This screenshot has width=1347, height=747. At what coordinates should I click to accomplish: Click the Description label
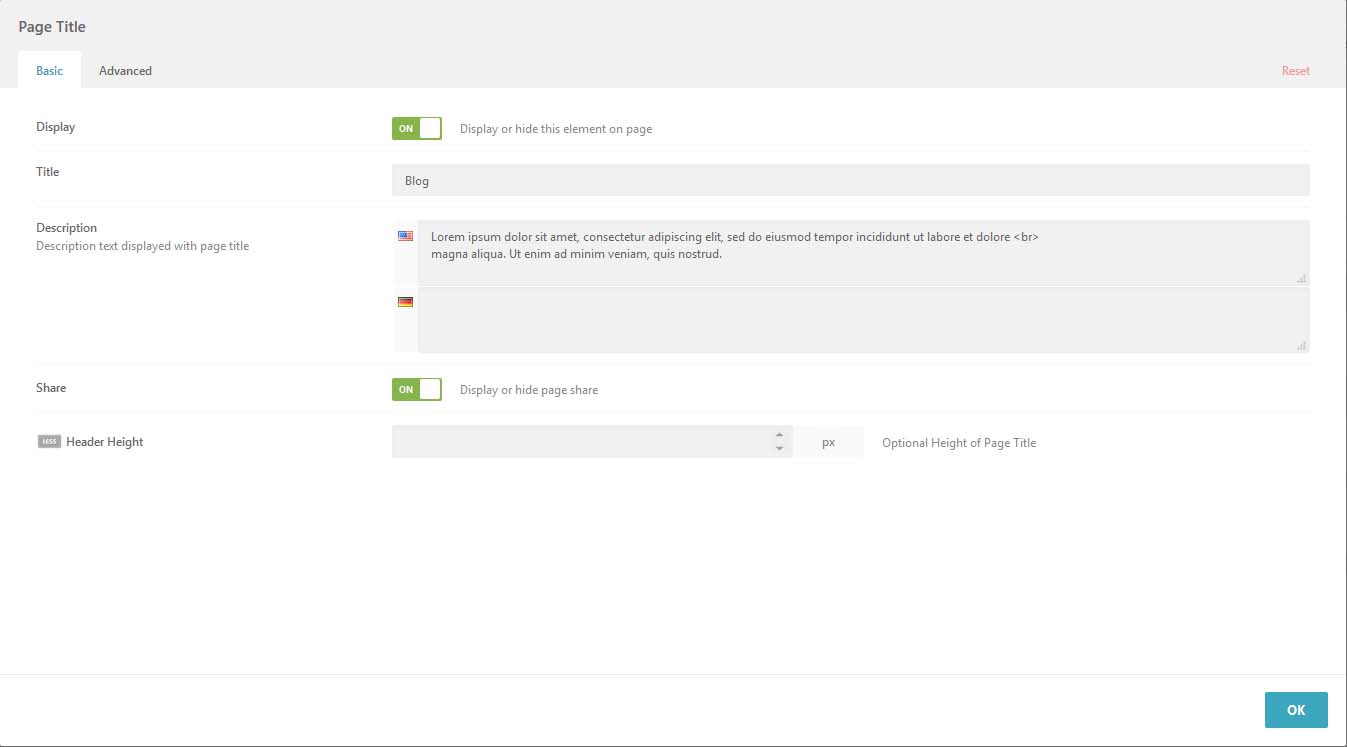66,228
